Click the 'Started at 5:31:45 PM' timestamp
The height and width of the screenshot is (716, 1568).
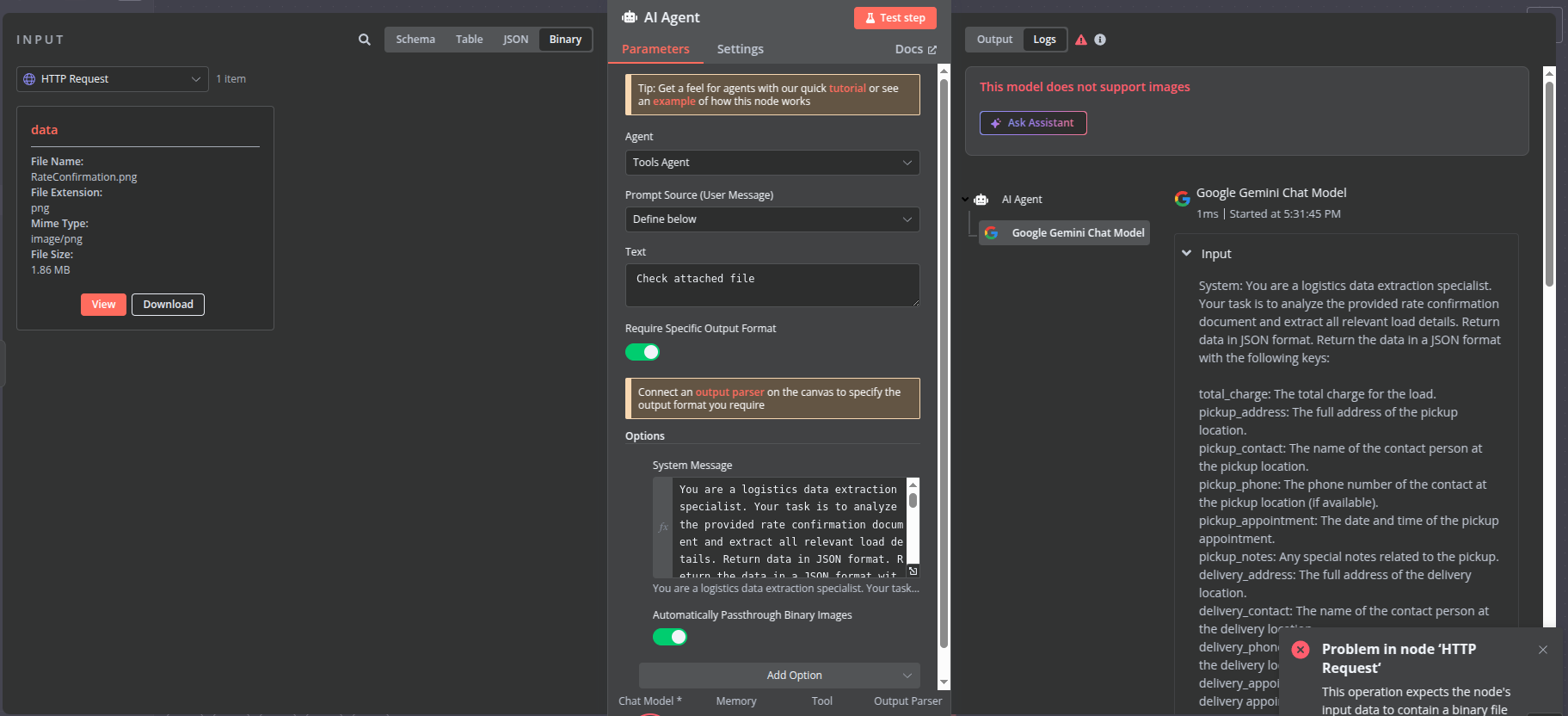click(1285, 214)
